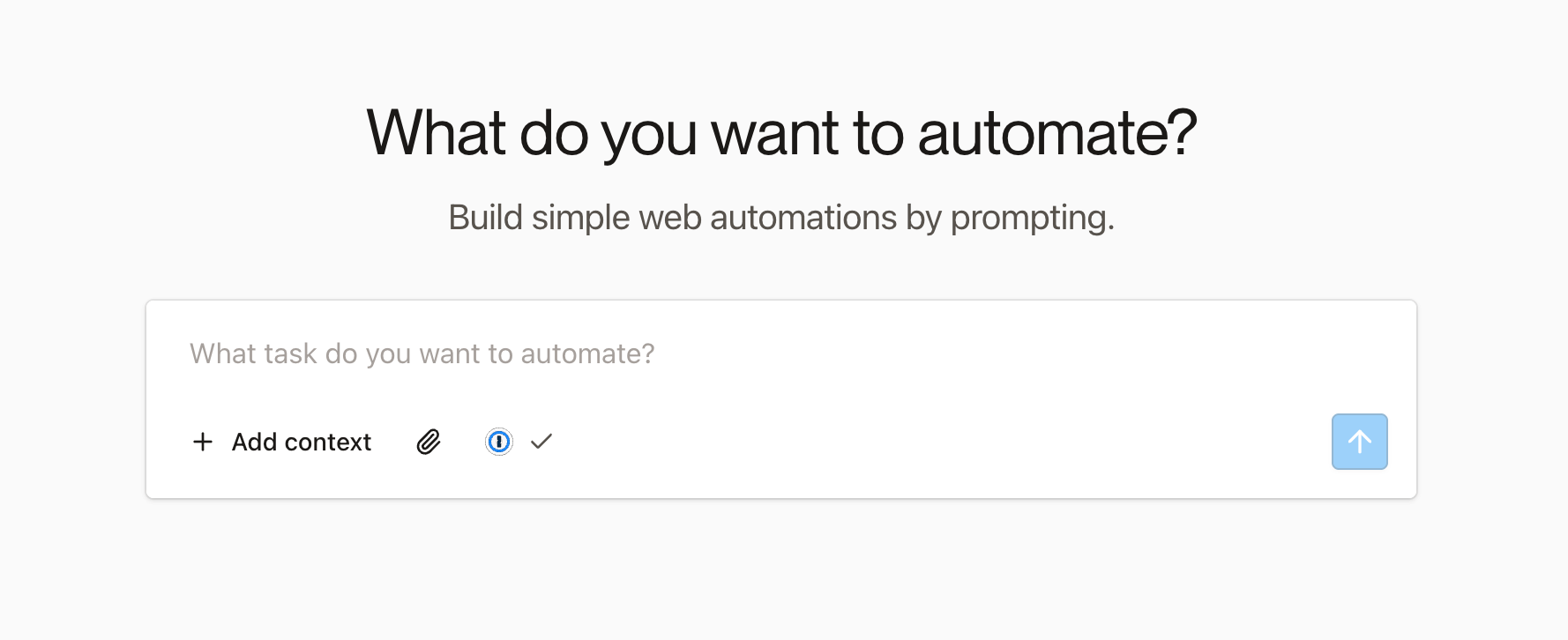
Task: Click the 'Build simple web automations by prompting.' subtitle
Action: pos(781,218)
